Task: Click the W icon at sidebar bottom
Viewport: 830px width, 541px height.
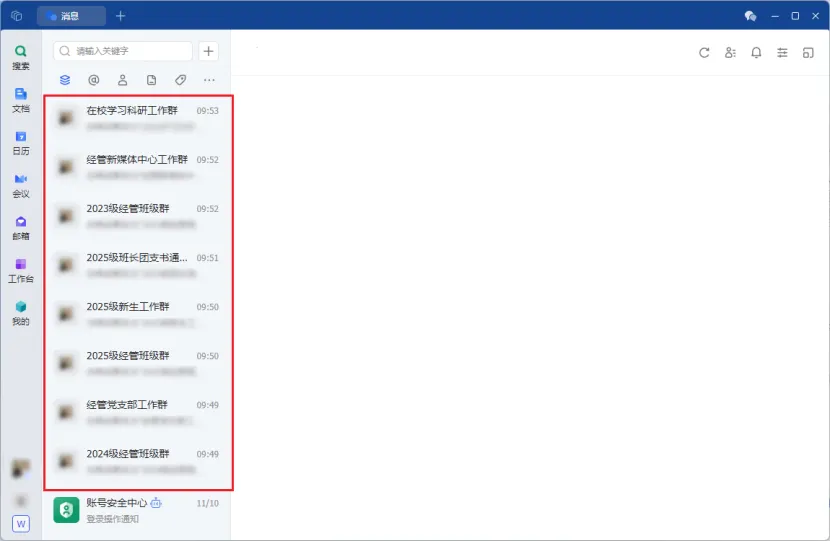Action: [21, 524]
